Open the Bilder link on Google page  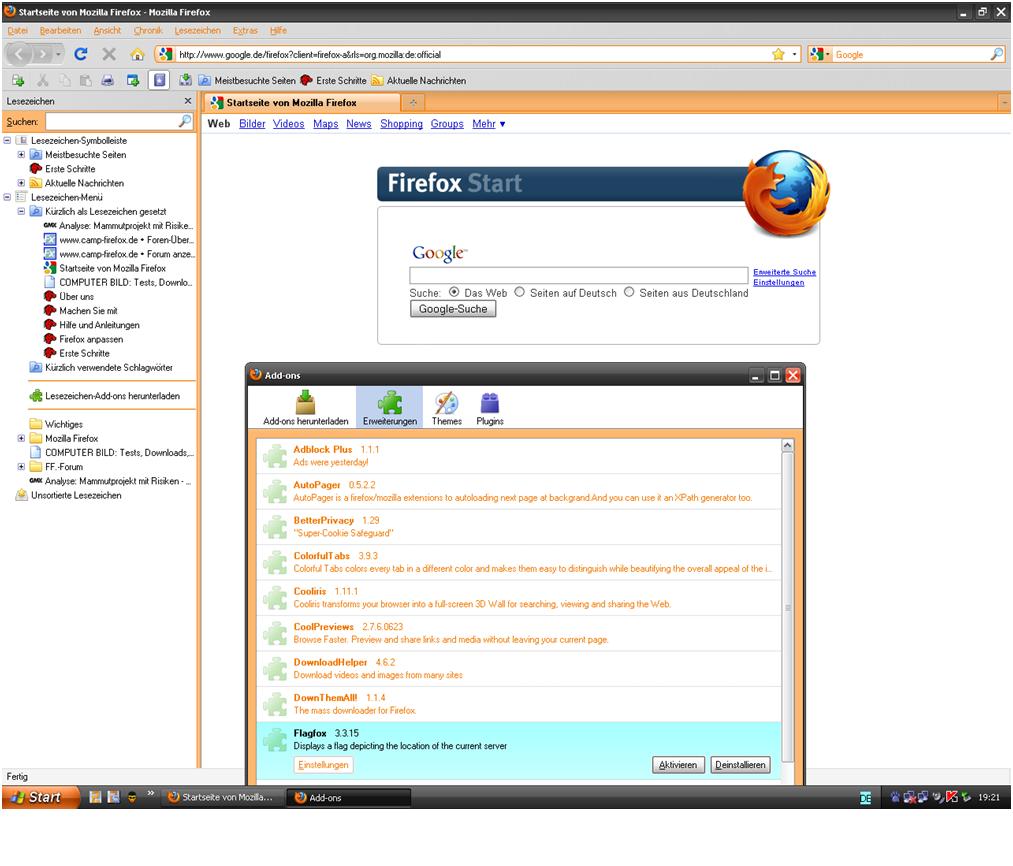(252, 123)
